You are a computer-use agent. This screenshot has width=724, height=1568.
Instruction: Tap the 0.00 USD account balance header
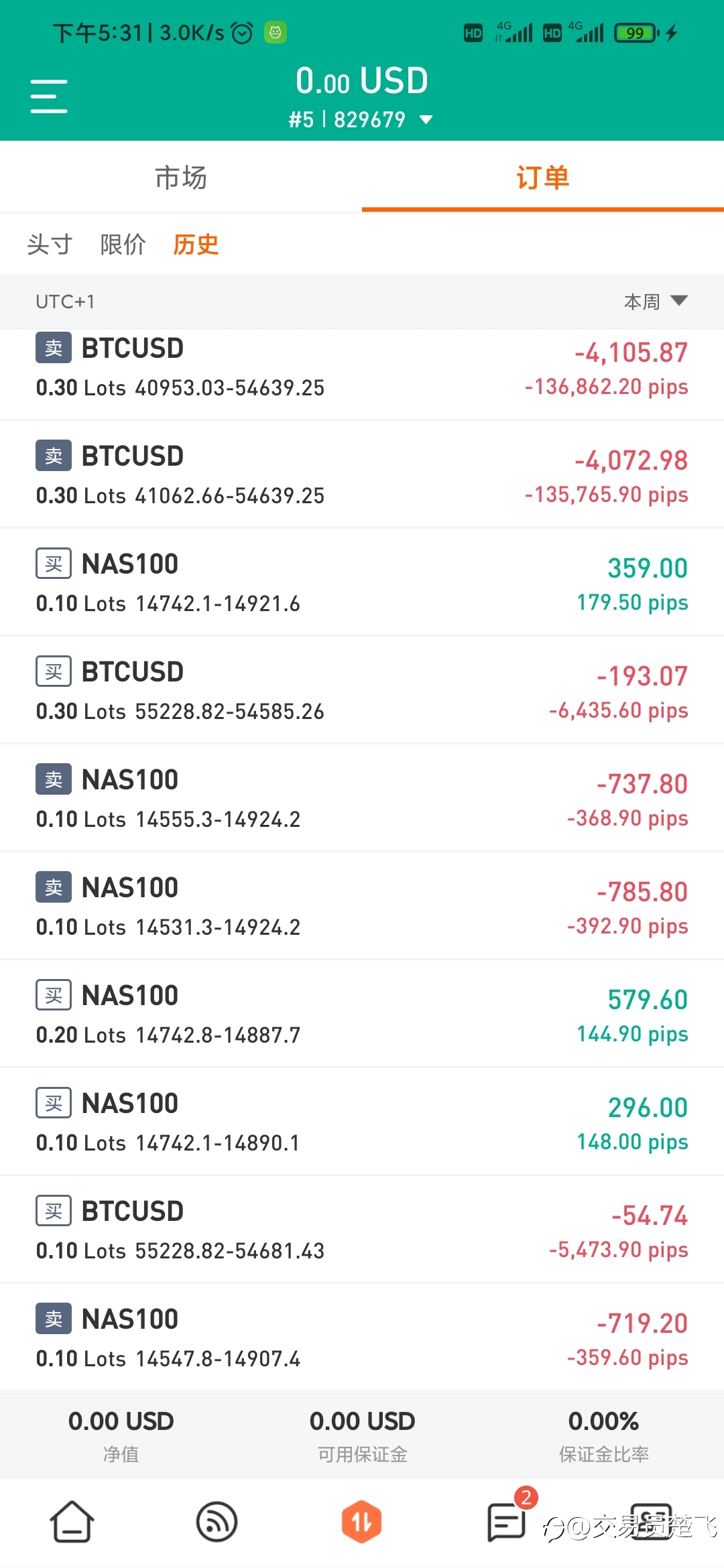[362, 81]
